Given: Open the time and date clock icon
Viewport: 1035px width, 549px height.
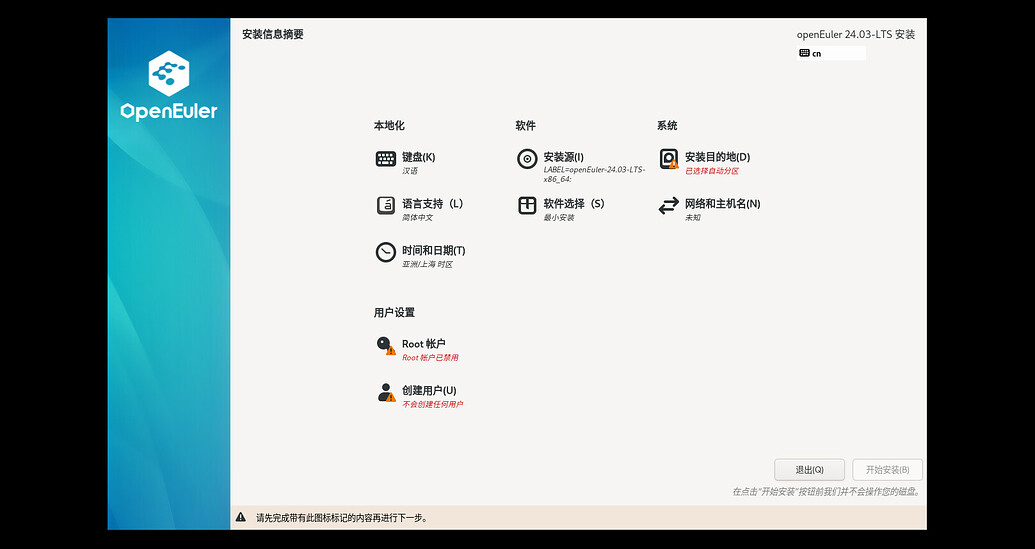Looking at the screenshot, I should point(385,252).
